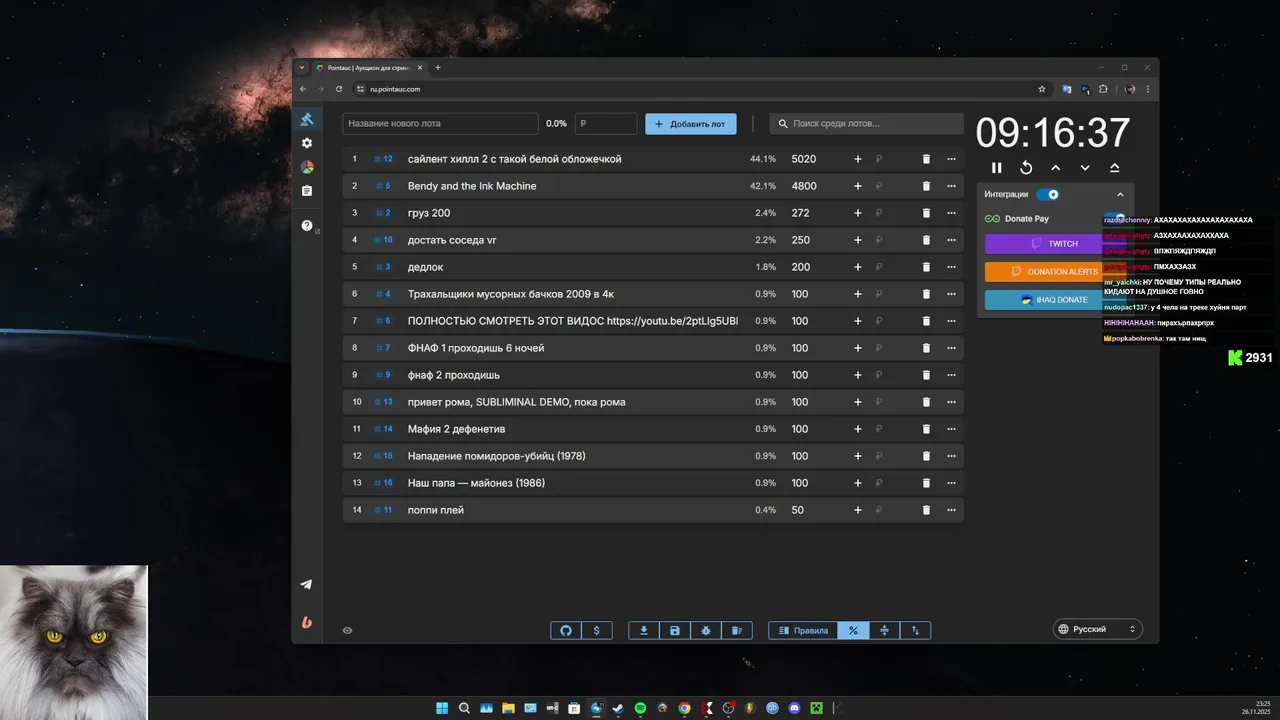Open the GitHub link button

566,630
